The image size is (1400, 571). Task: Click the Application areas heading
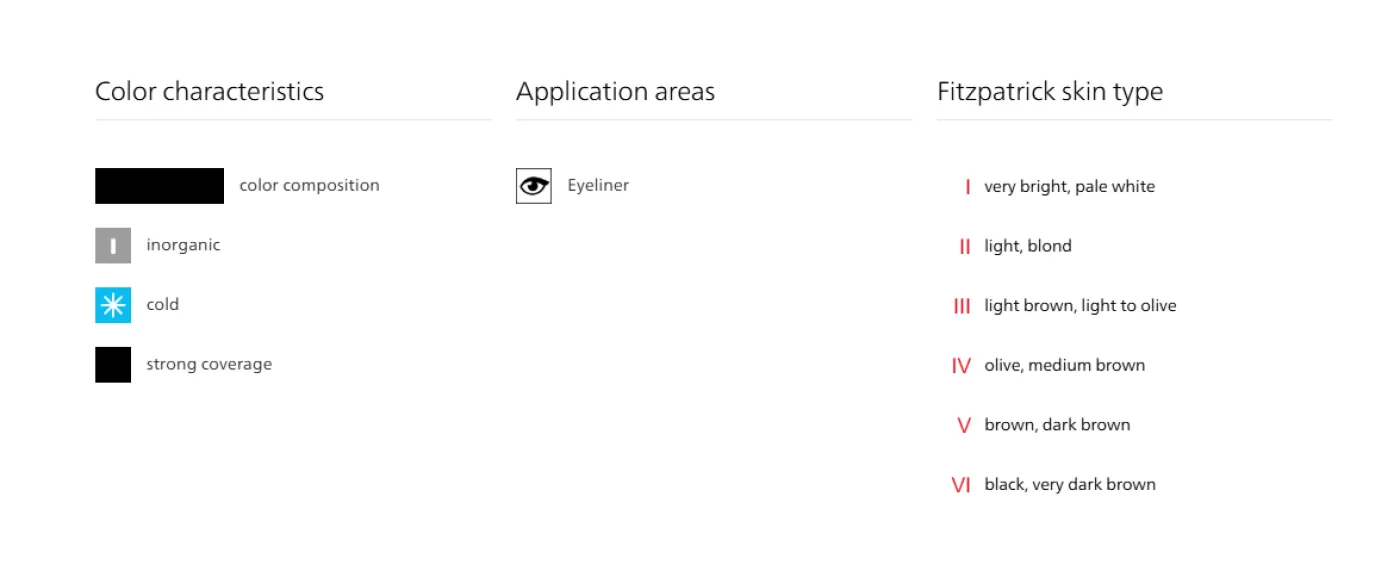click(615, 92)
